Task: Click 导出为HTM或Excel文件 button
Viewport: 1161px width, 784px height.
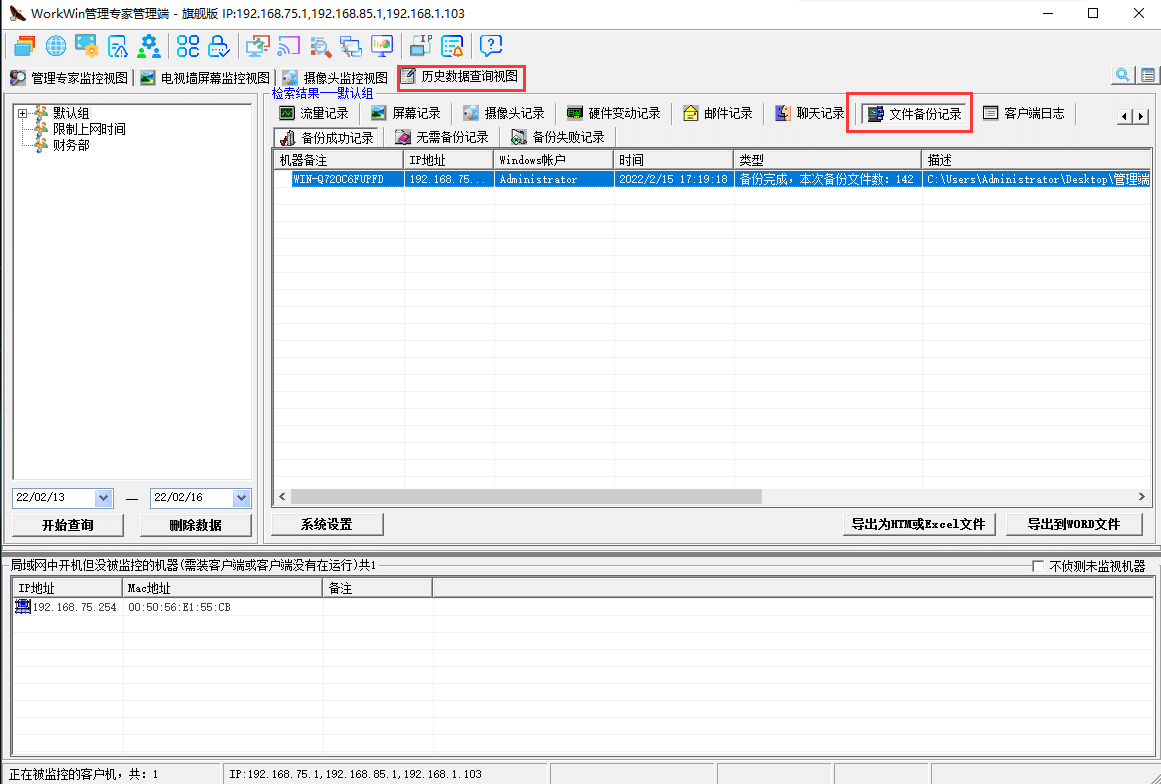Action: click(919, 524)
